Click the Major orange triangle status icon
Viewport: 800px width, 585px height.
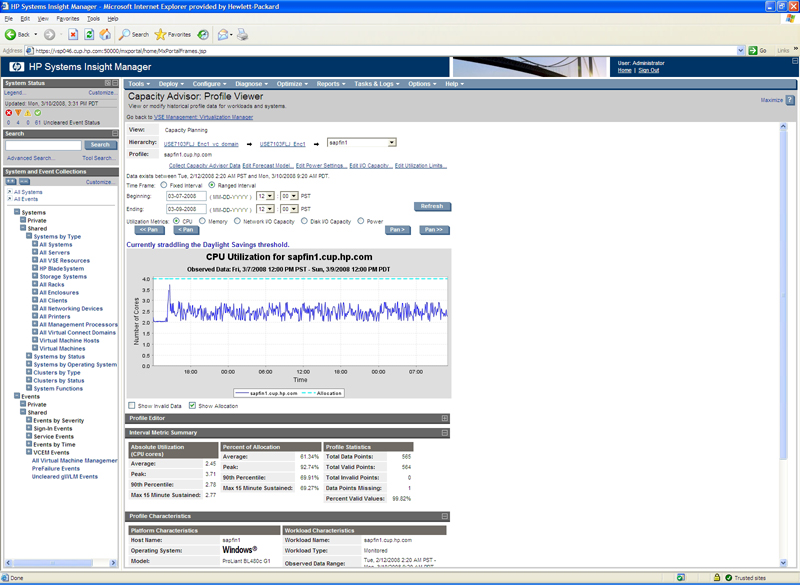18,113
